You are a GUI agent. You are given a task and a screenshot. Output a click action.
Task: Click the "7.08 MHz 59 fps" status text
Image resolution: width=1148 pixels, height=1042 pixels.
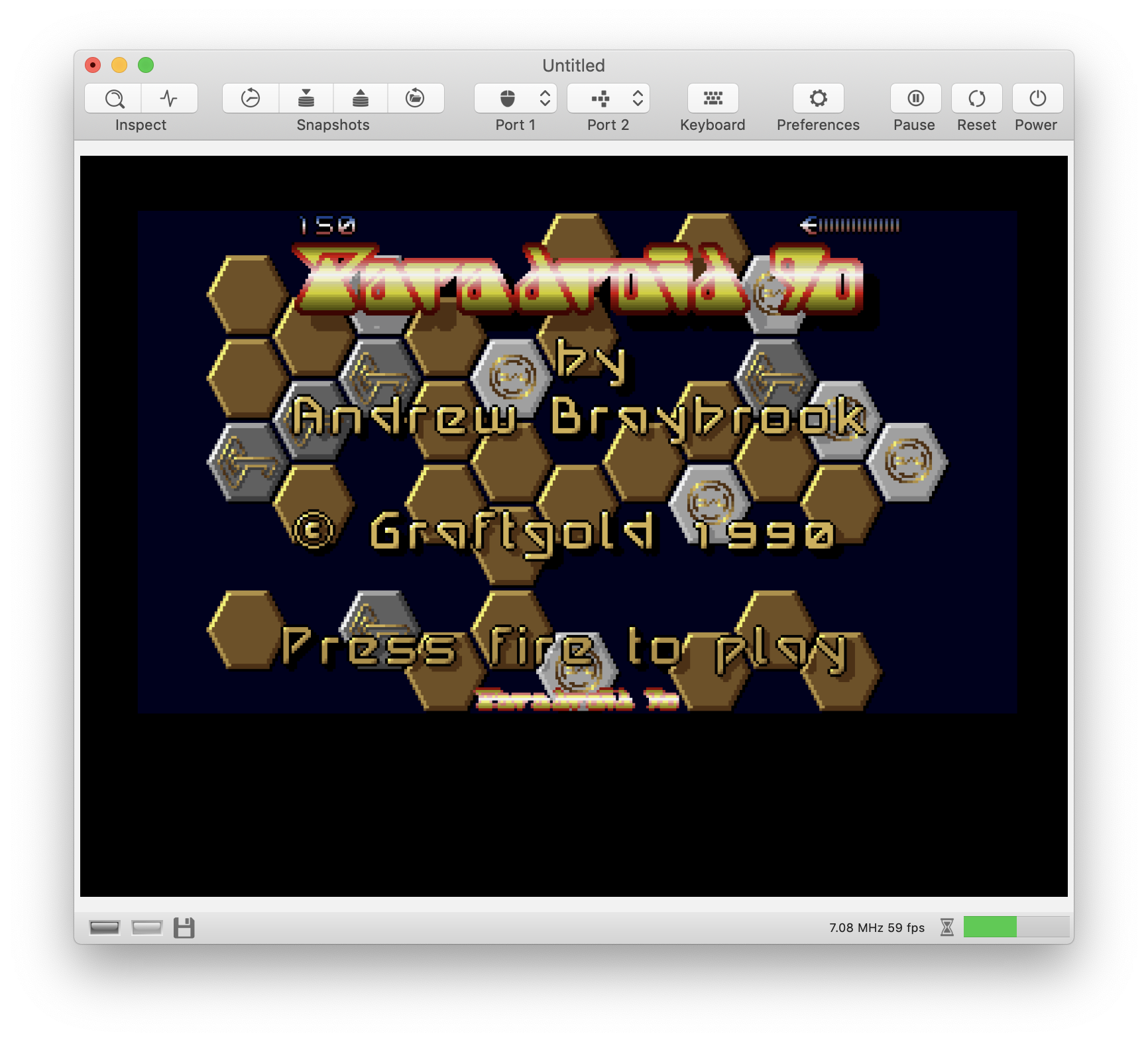point(876,927)
